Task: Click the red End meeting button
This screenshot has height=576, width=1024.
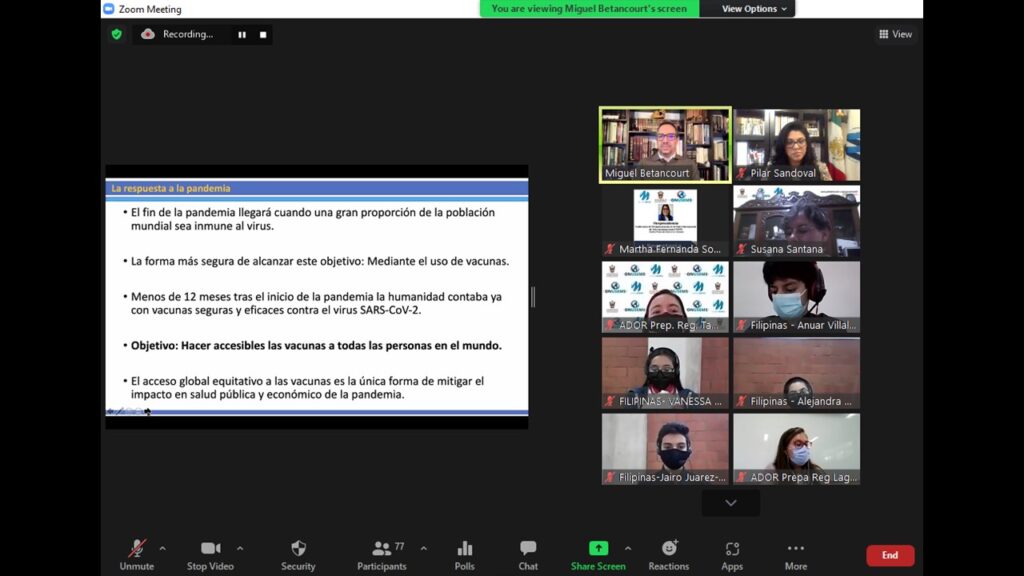Action: click(890, 555)
